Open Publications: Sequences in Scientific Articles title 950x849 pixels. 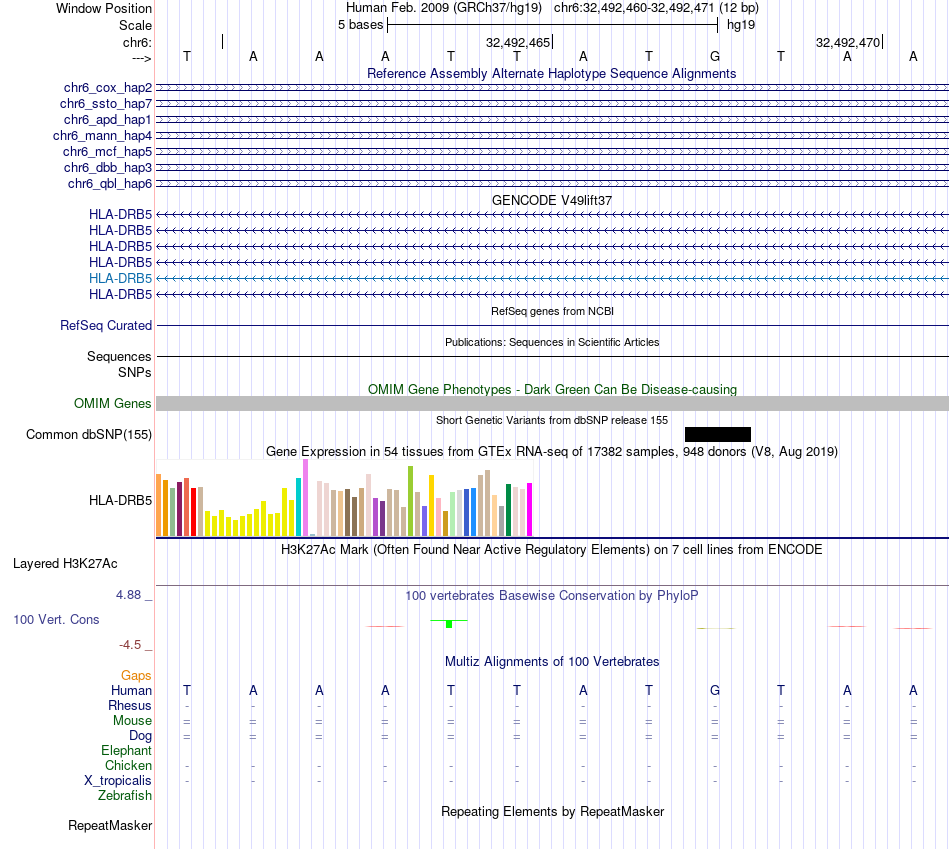click(552, 342)
